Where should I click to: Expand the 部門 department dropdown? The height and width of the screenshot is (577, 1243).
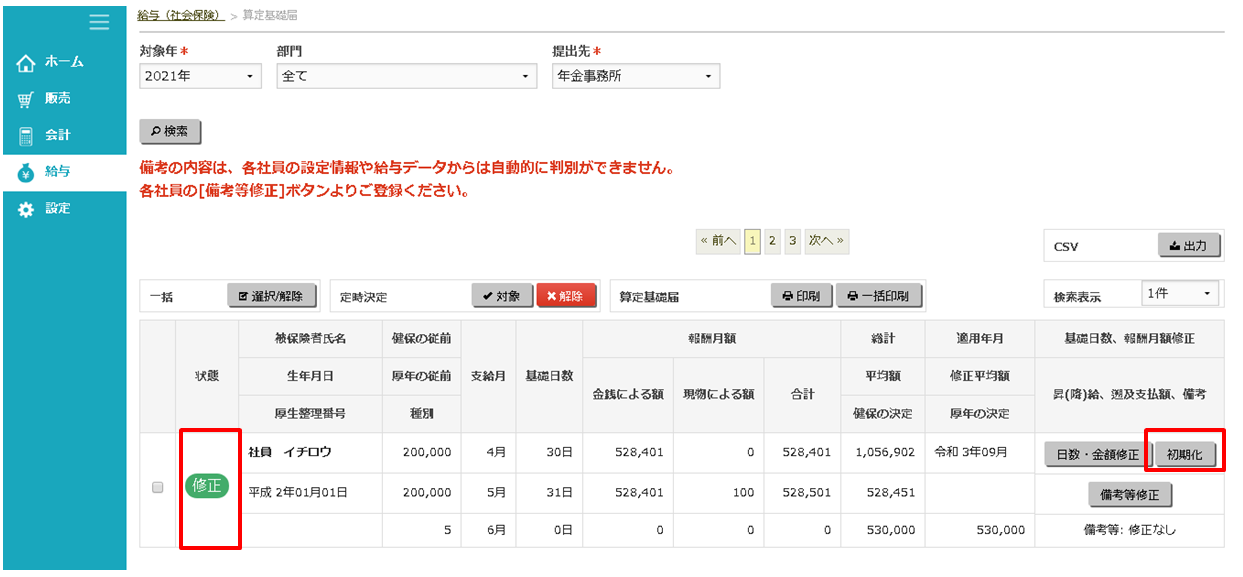coord(406,76)
